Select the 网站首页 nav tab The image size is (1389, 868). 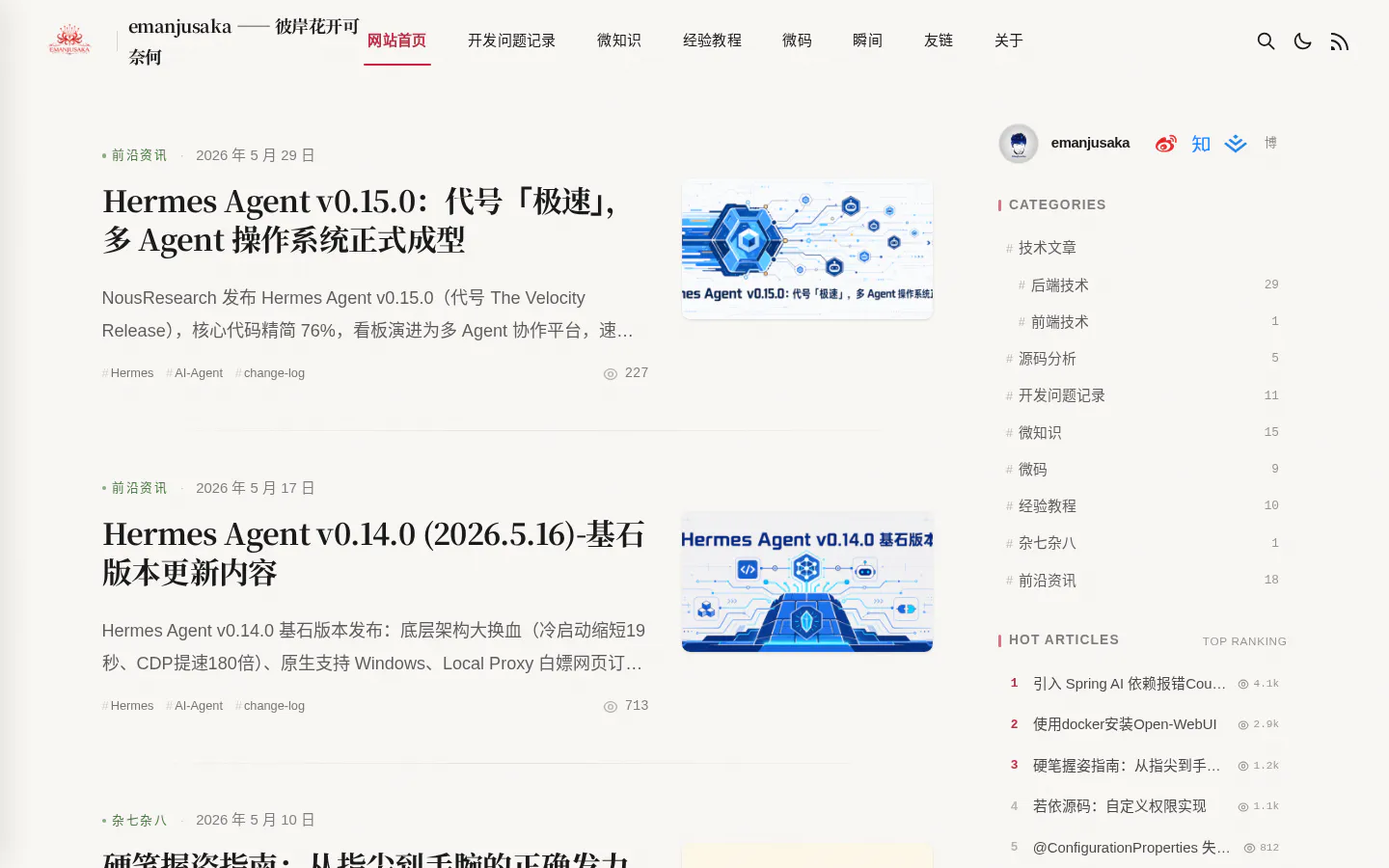click(396, 41)
